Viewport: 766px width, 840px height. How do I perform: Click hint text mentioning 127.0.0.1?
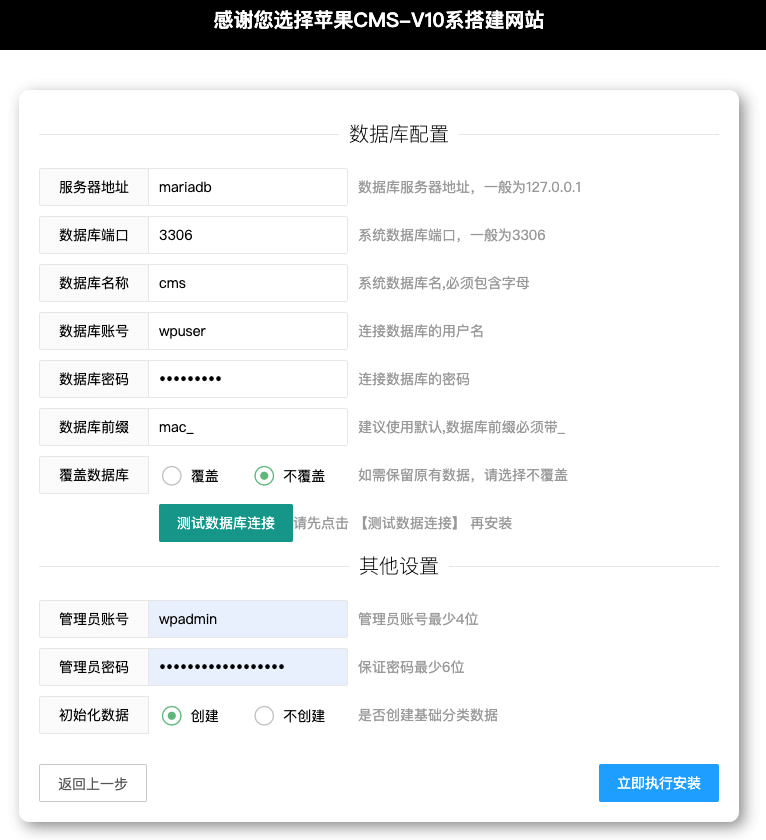[469, 187]
